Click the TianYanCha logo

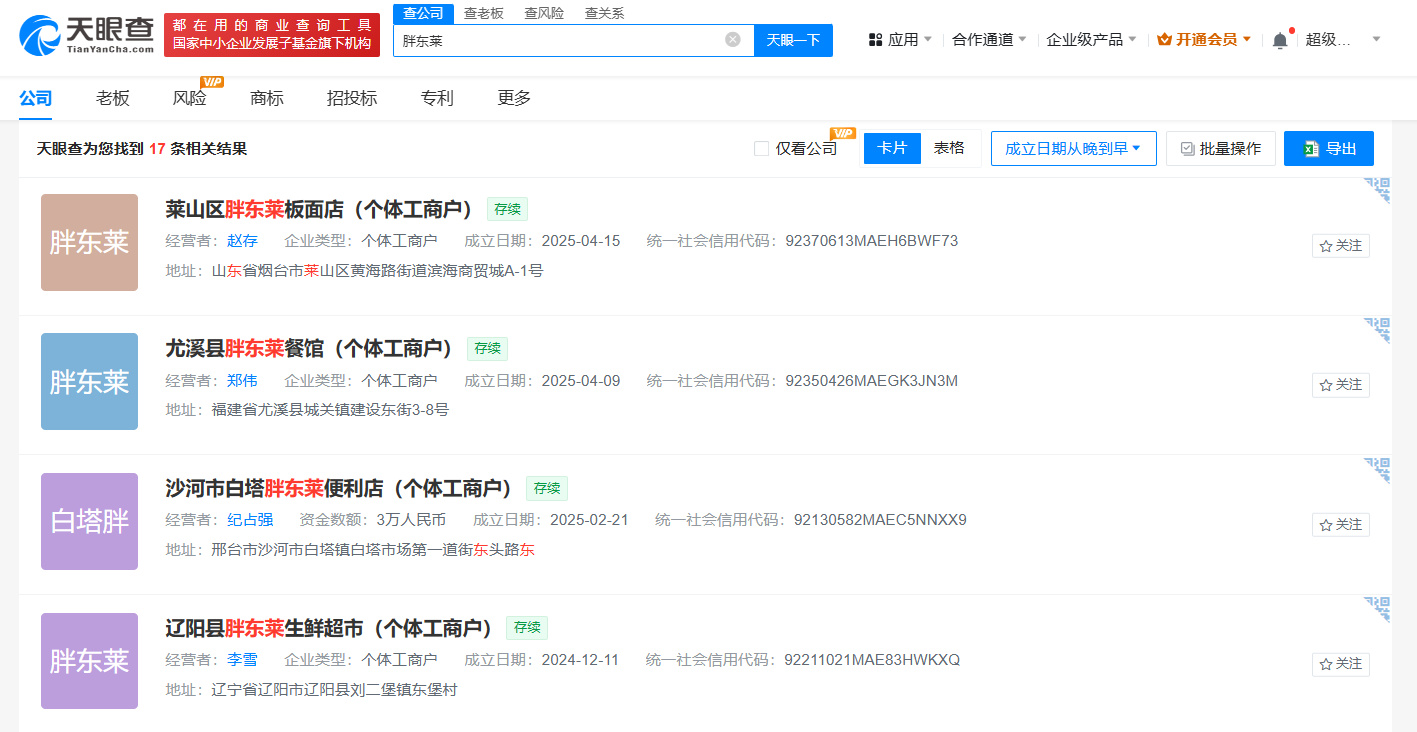click(86, 35)
